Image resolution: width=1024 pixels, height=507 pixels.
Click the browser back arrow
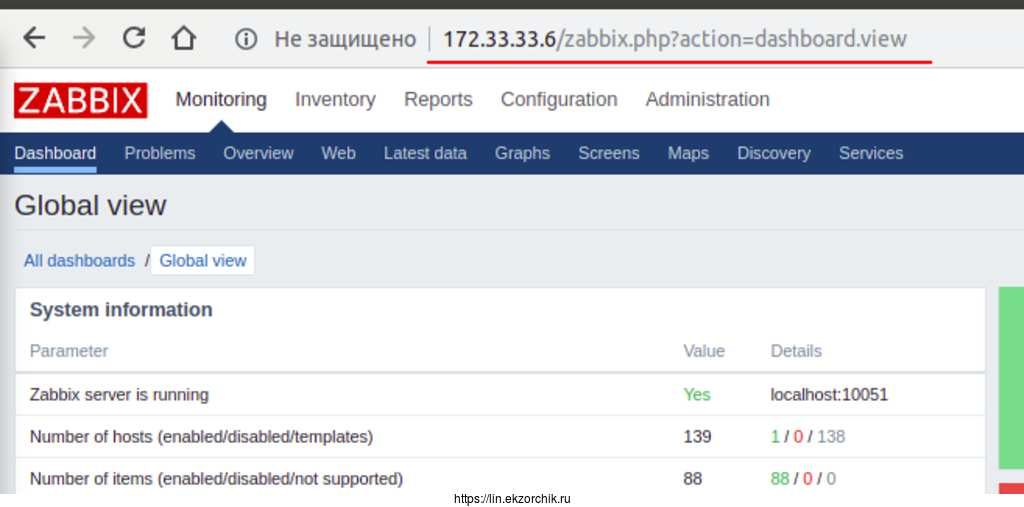click(x=34, y=39)
